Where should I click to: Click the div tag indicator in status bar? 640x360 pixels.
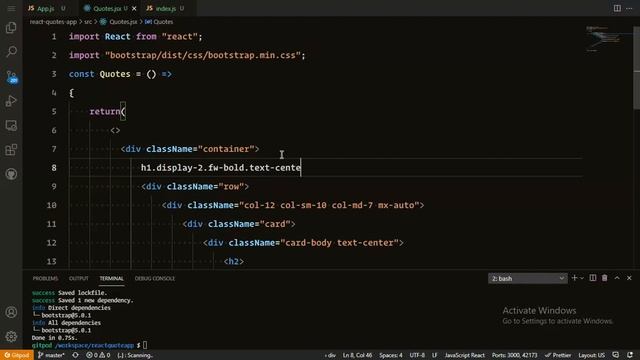point(331,355)
